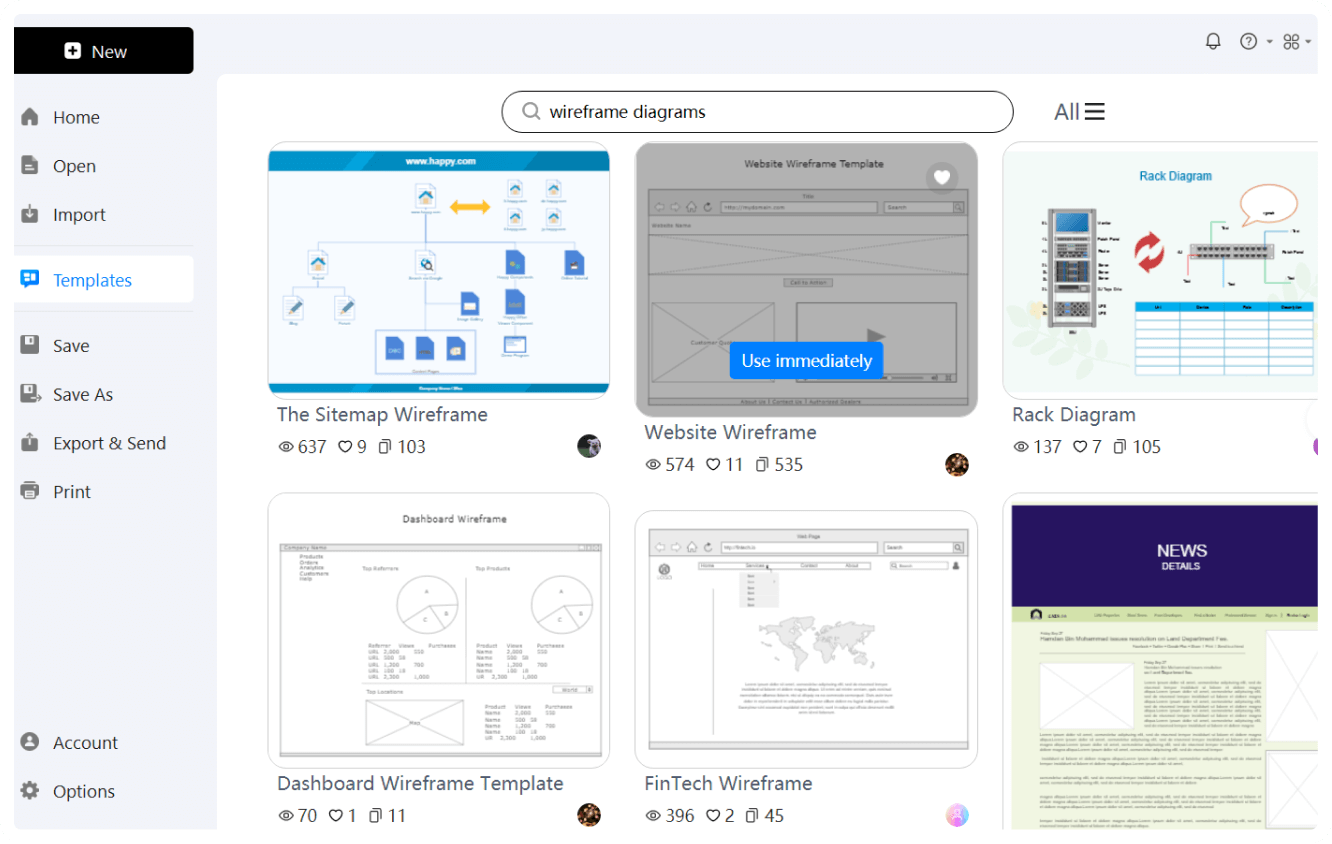Open the Dashboard Wireframe Template thumbnail
This screenshot has height=844, width=1332.
(x=439, y=630)
